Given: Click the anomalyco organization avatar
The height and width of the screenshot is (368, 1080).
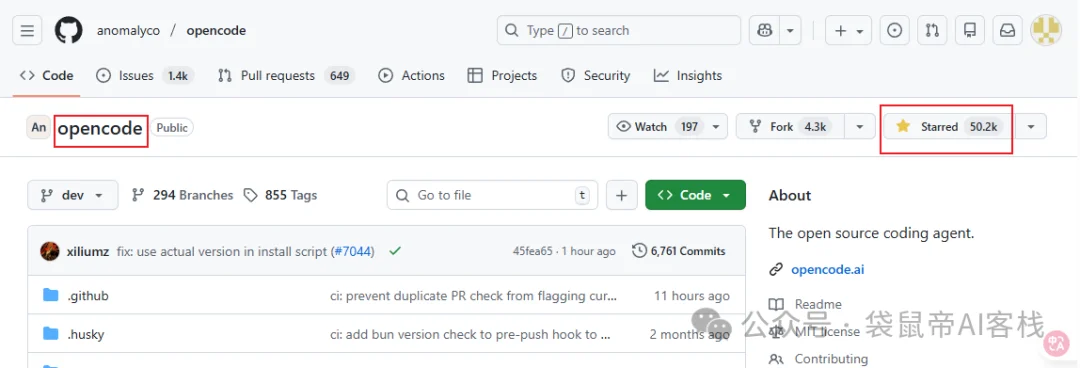Looking at the screenshot, I should (x=39, y=127).
